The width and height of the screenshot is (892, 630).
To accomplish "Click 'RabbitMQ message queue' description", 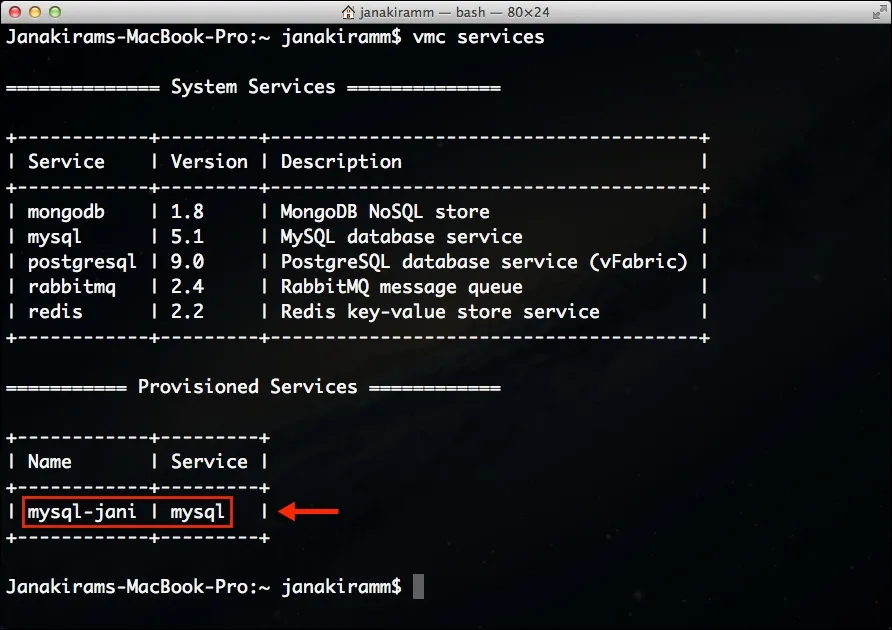I will click(402, 287).
